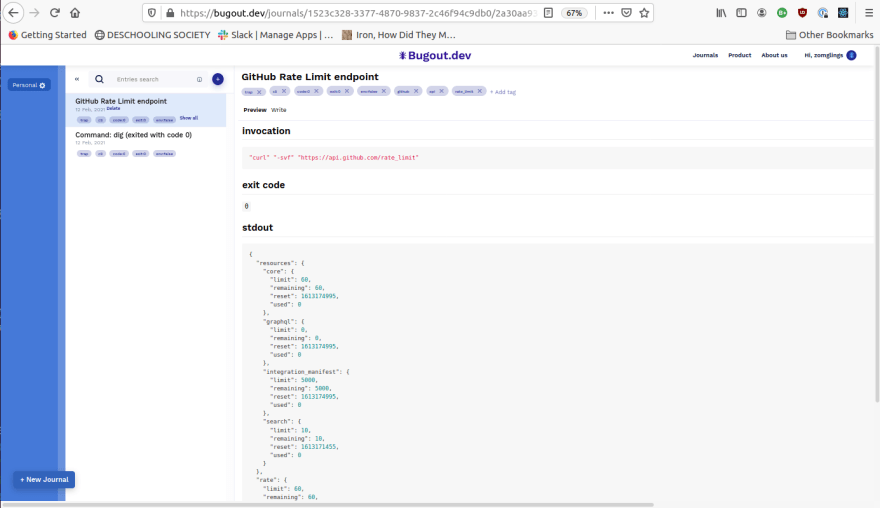880x508 pixels.
Task: Bookmark this page with the star
Action: tap(644, 12)
